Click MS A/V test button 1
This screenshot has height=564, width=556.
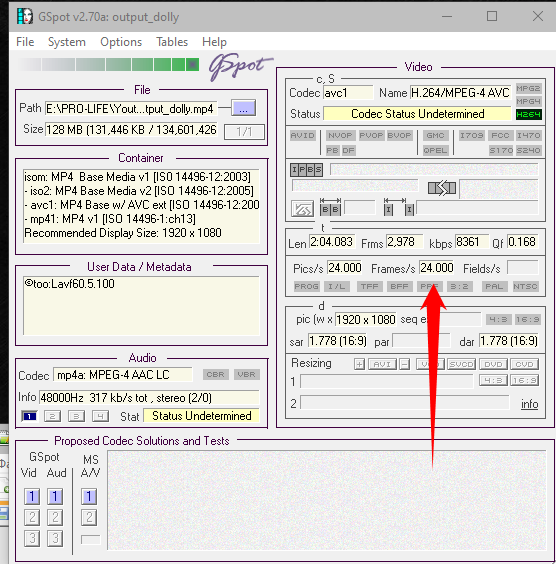[88, 496]
